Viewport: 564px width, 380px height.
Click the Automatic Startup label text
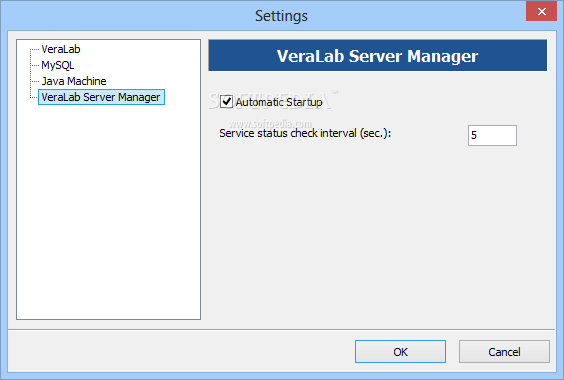point(279,102)
